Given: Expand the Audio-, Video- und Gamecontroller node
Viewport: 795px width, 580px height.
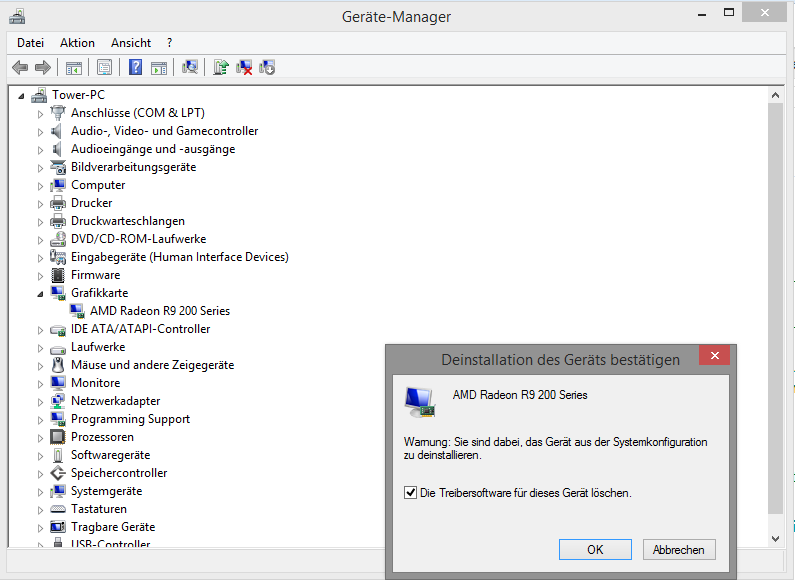Looking at the screenshot, I should tap(40, 132).
